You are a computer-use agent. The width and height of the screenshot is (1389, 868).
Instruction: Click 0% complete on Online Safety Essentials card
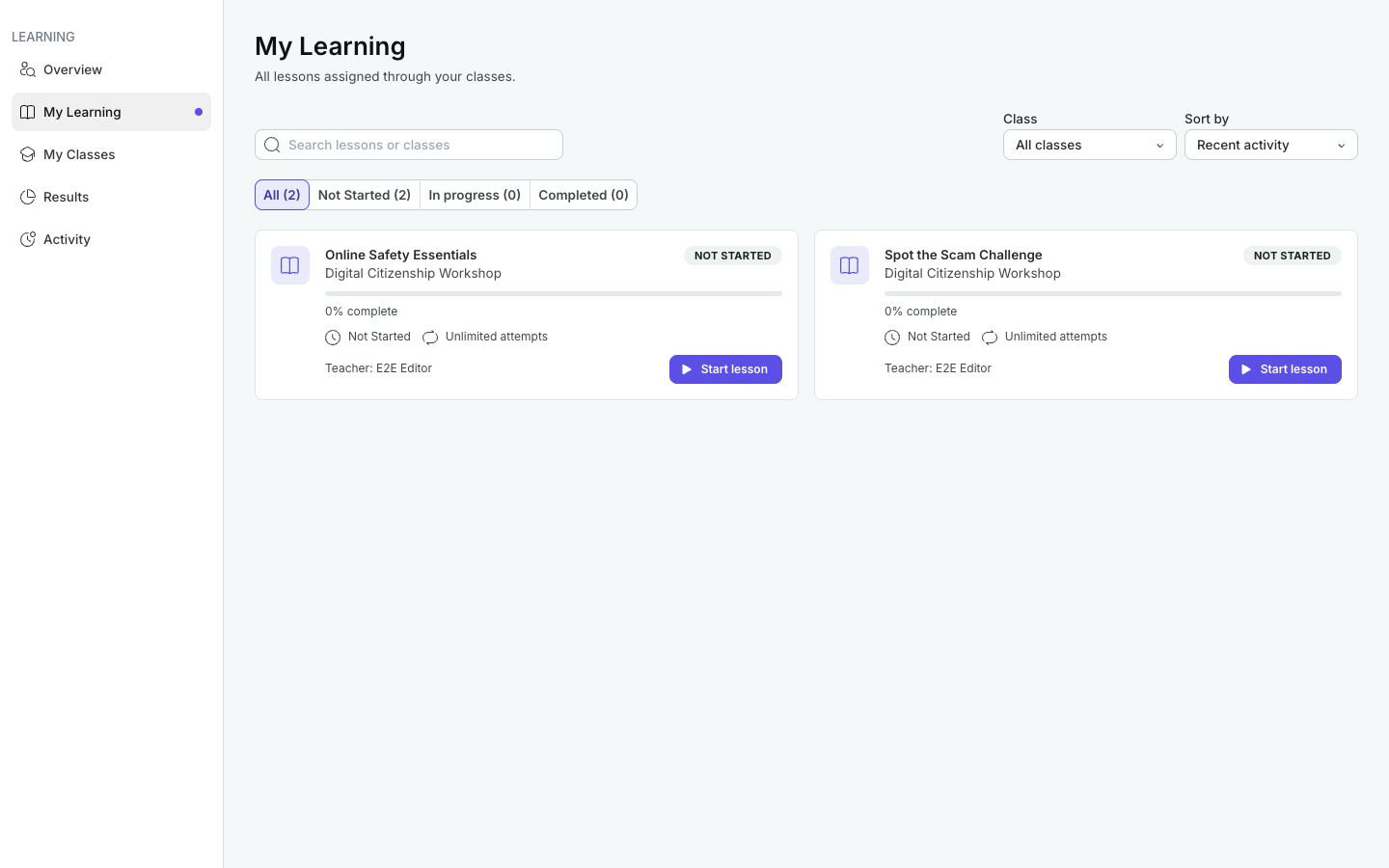click(361, 312)
